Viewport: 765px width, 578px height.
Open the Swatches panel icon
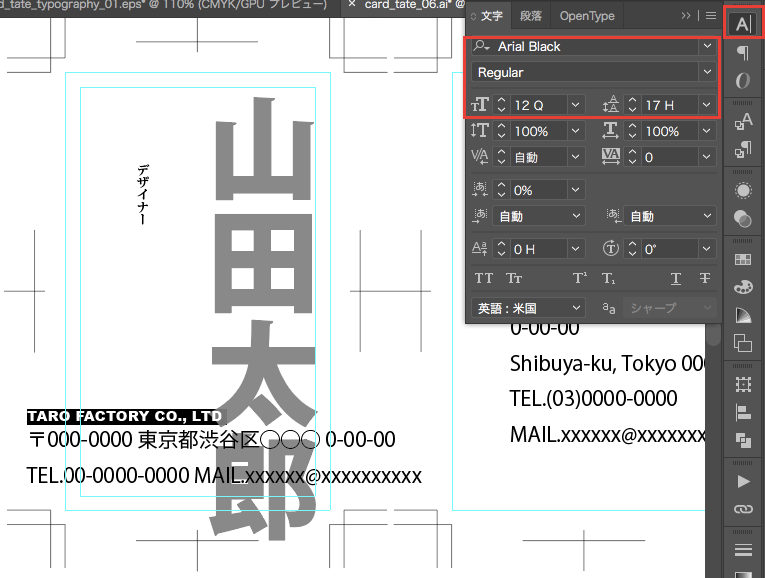point(742,259)
